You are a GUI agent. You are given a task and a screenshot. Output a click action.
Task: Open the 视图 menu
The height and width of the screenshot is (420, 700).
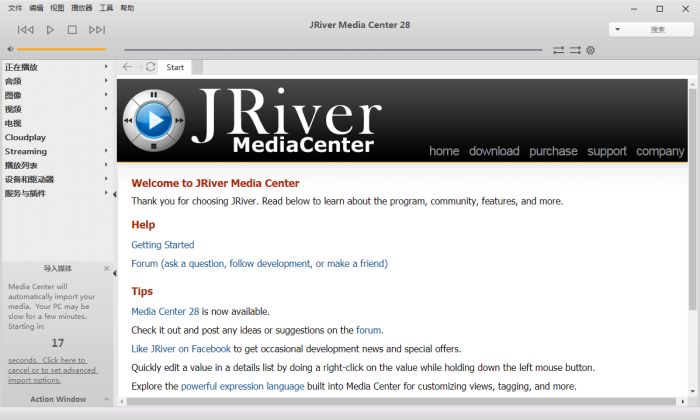coord(57,8)
